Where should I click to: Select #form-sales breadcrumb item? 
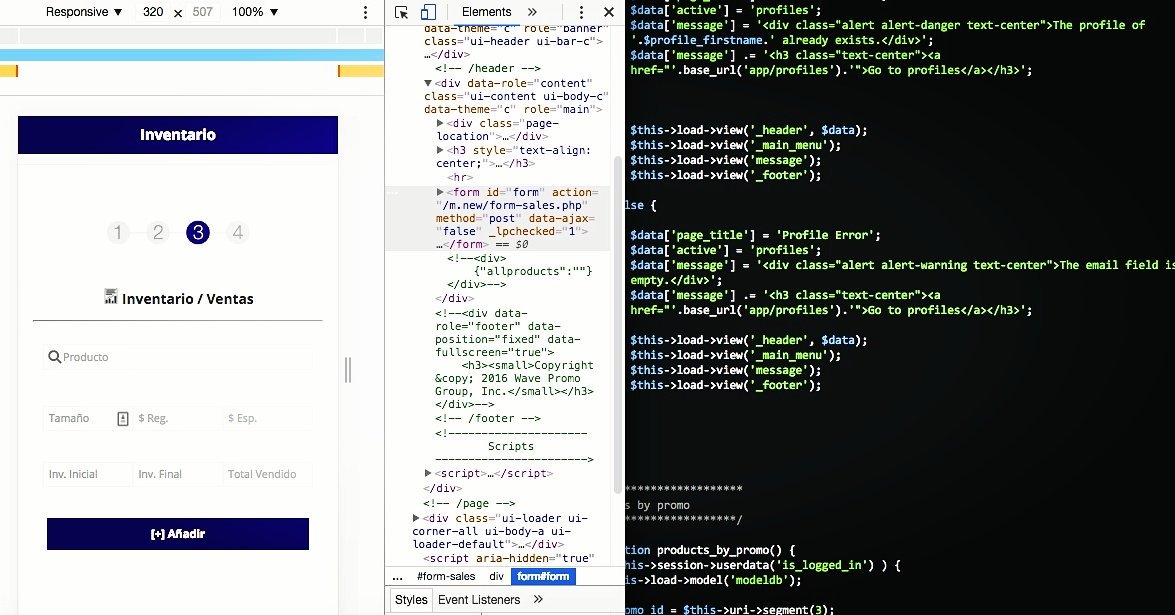[x=446, y=576]
